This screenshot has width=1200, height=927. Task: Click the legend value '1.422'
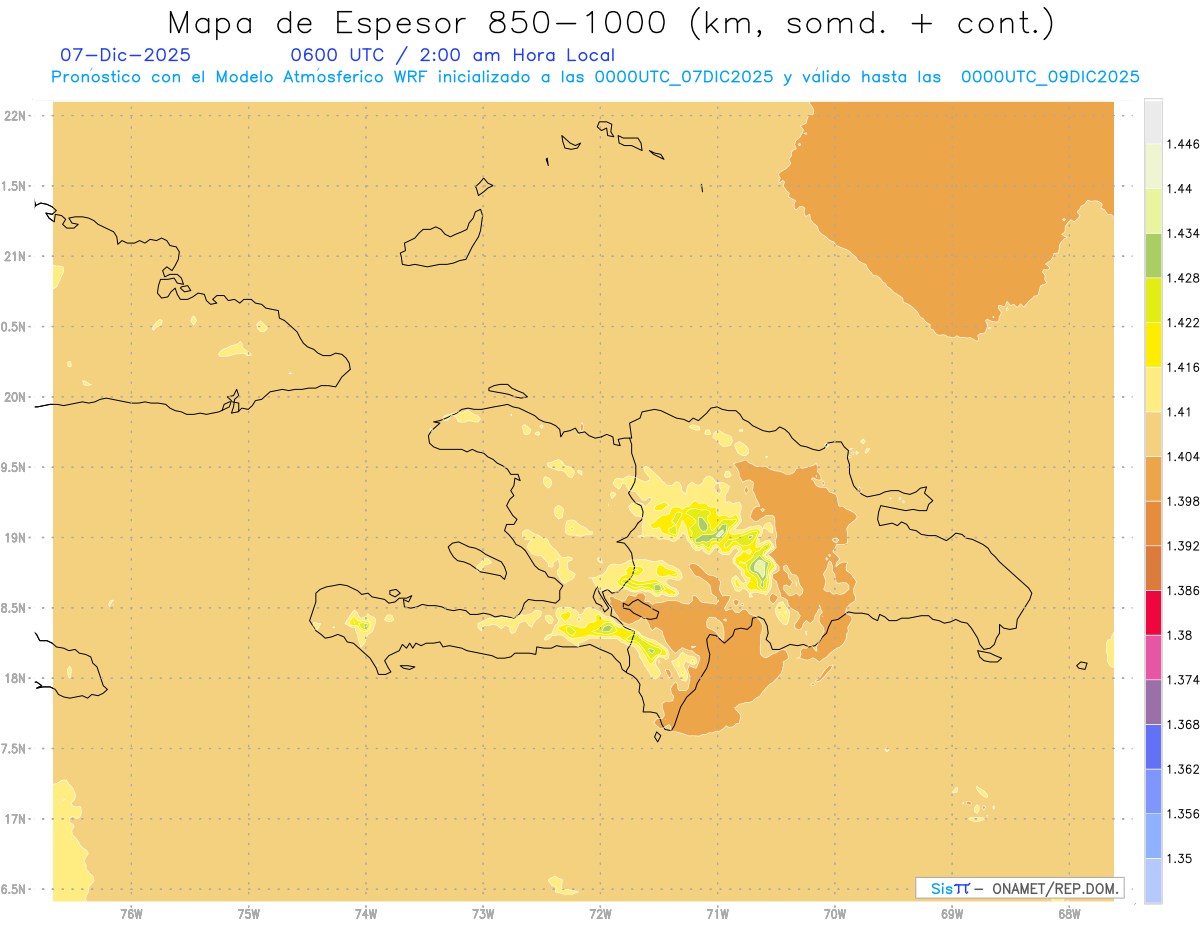coord(1184,322)
